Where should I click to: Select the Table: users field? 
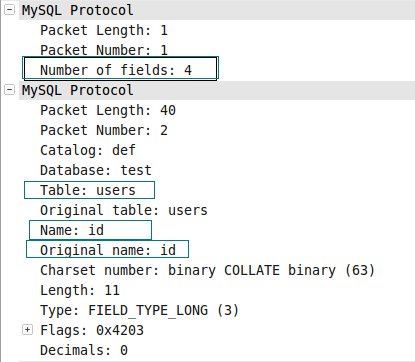(x=89, y=190)
